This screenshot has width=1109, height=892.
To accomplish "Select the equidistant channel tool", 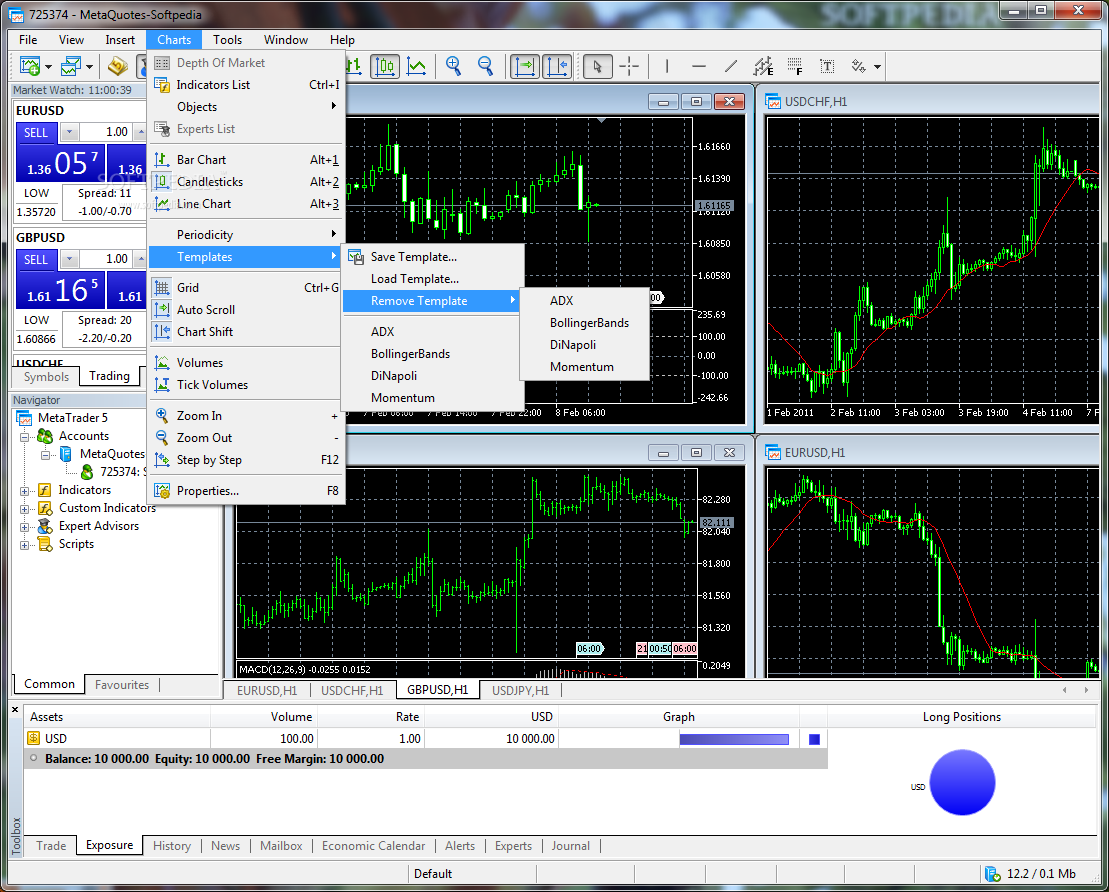I will pyautogui.click(x=763, y=66).
